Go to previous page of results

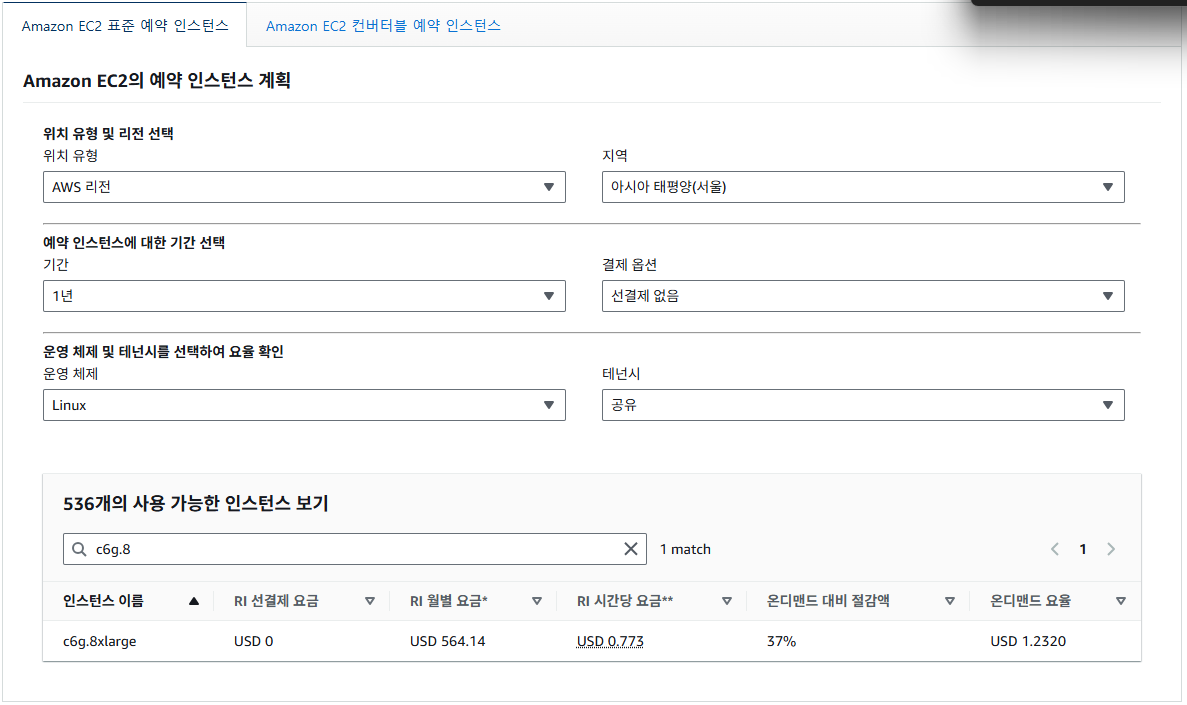pyautogui.click(x=1055, y=549)
